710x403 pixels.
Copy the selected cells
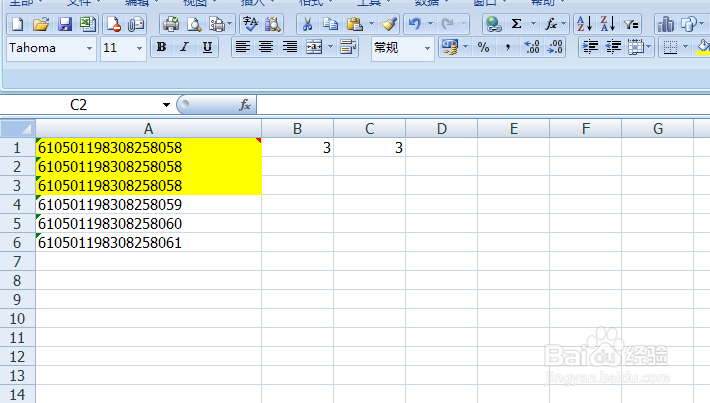coord(331,24)
